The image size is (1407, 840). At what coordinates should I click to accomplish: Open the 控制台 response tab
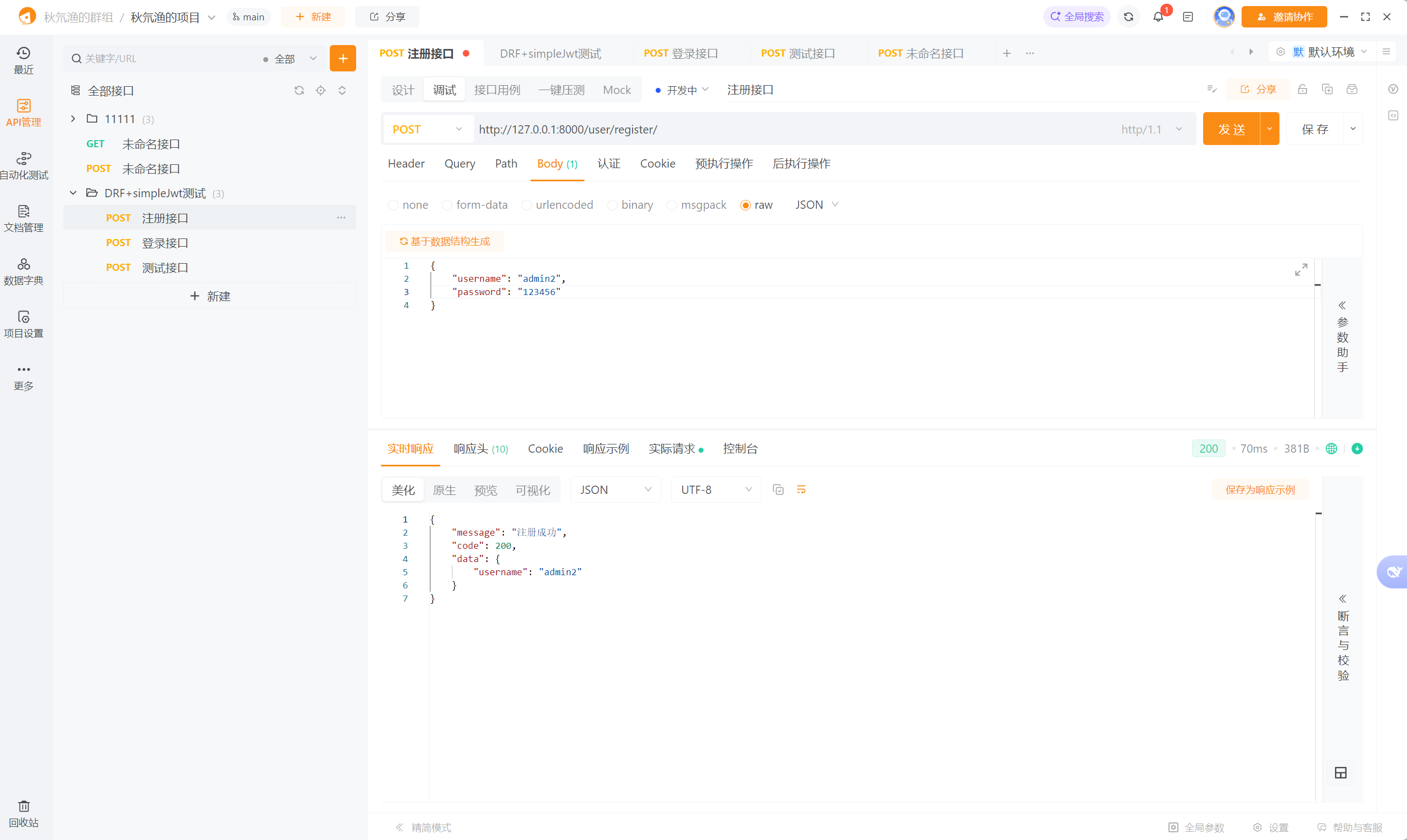point(739,449)
